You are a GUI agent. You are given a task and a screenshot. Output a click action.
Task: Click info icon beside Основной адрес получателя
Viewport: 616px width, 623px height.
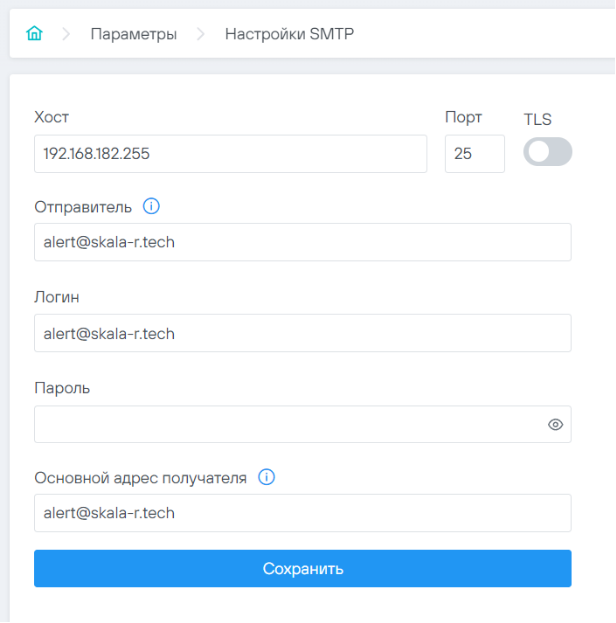[266, 477]
